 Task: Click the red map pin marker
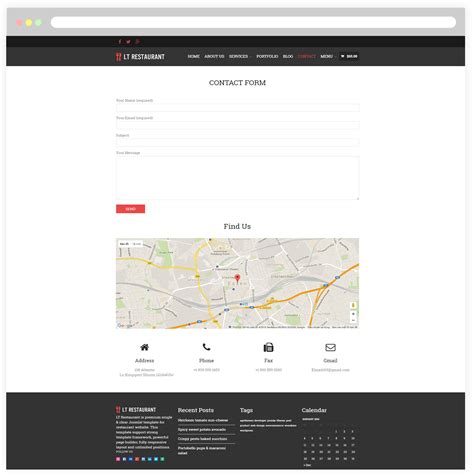pos(237,278)
